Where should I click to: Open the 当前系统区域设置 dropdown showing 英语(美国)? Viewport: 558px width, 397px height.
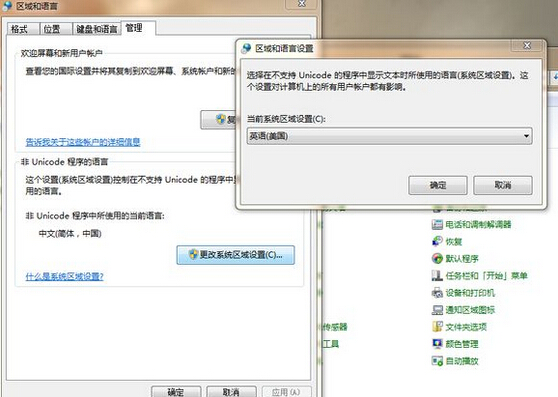coord(390,136)
